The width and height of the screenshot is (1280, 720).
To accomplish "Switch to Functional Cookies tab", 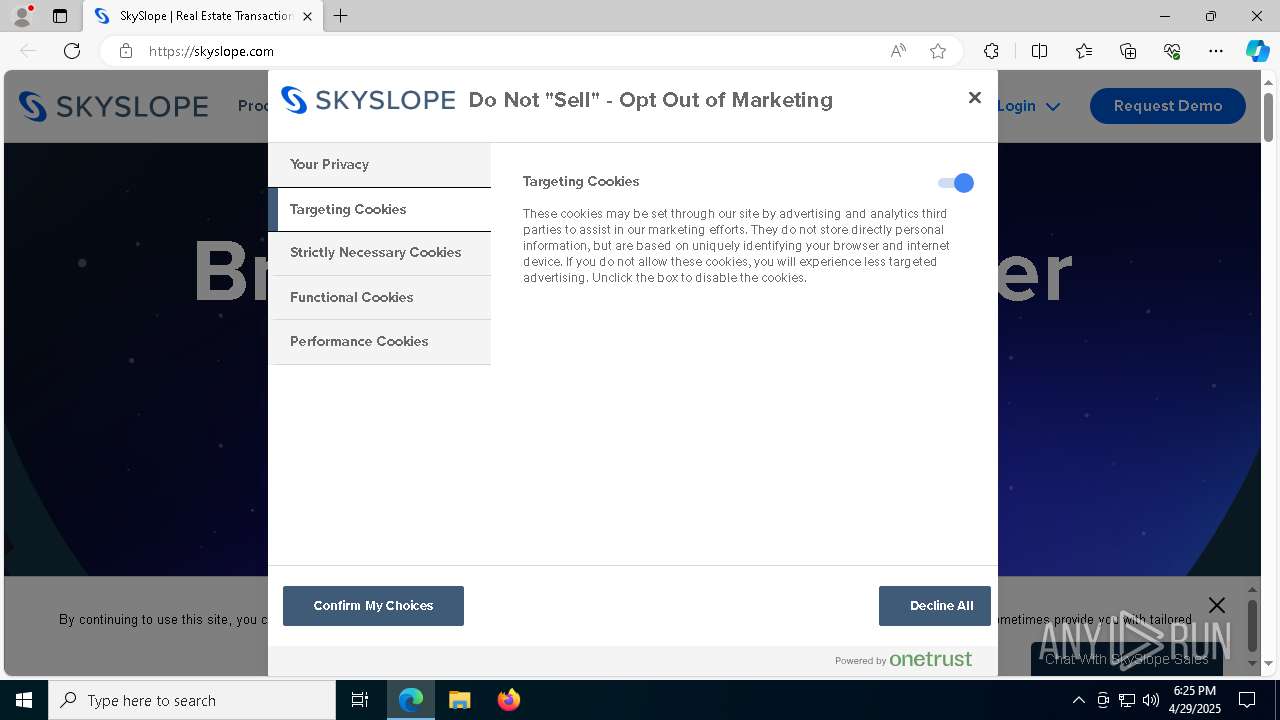I will [x=379, y=297].
